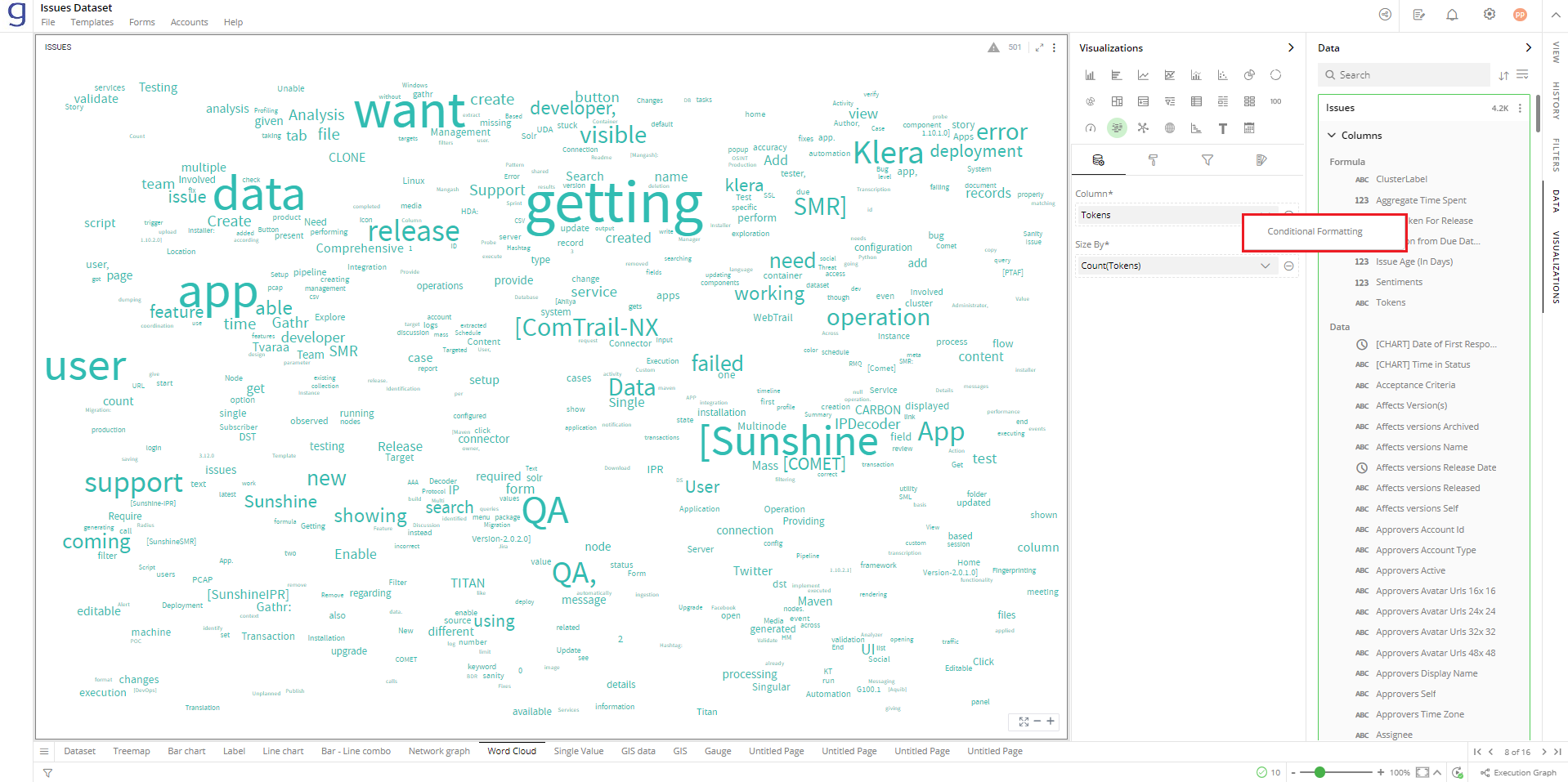The width and height of the screenshot is (1568, 782).
Task: Open the page list hamburger menu
Action: pyautogui.click(x=44, y=751)
